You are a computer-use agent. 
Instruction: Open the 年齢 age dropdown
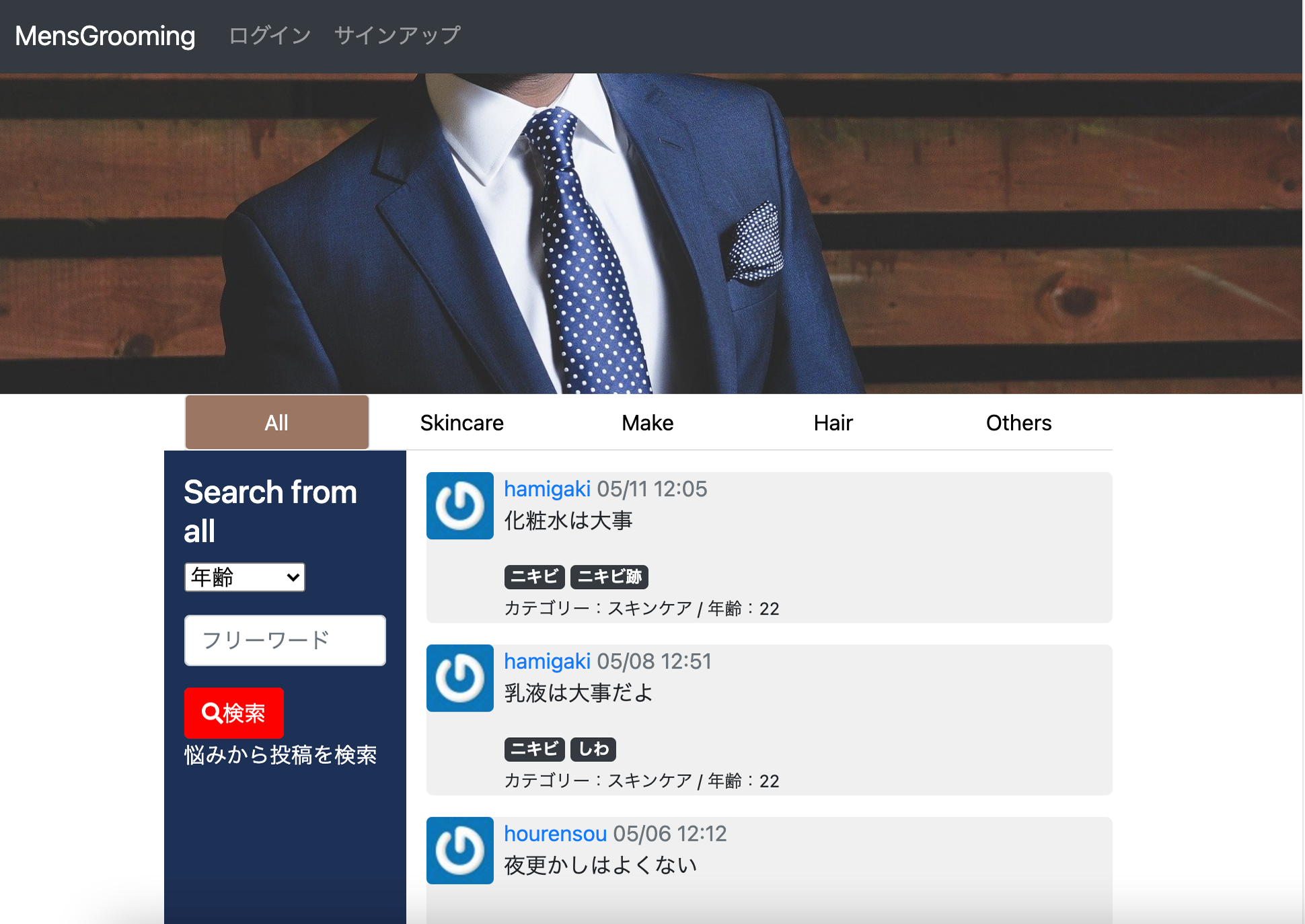tap(244, 577)
